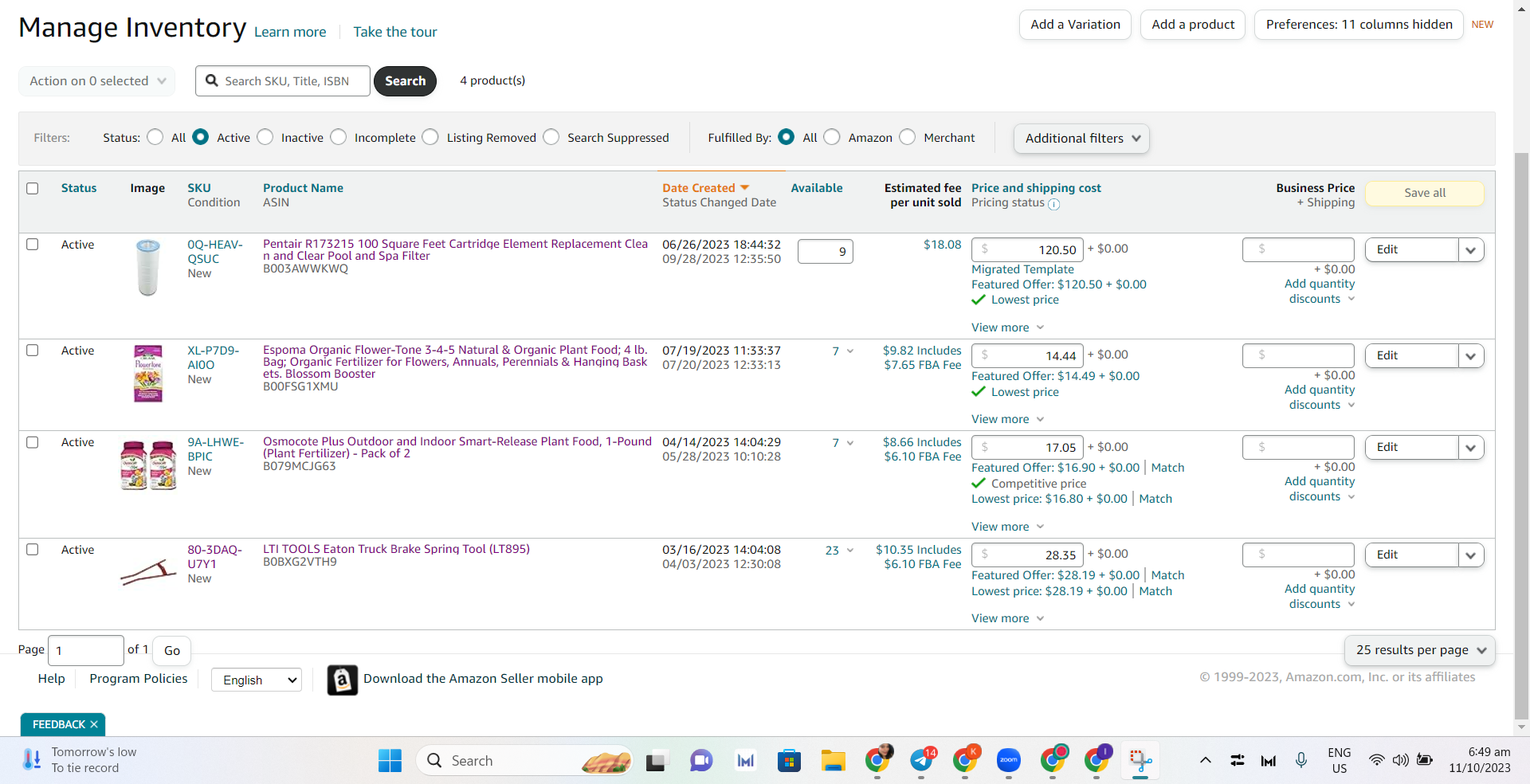Click the Pentair pool filter product thumbnail
This screenshot has width=1530, height=784.
coord(148,268)
